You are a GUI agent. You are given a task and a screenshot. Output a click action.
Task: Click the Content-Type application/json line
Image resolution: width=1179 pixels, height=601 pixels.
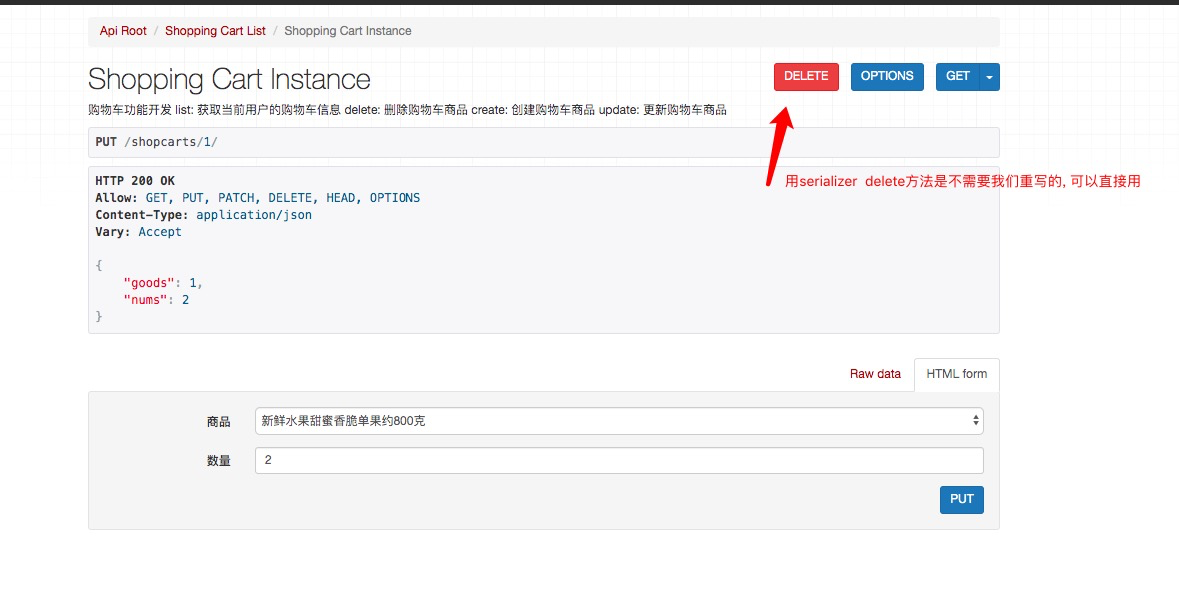click(204, 215)
